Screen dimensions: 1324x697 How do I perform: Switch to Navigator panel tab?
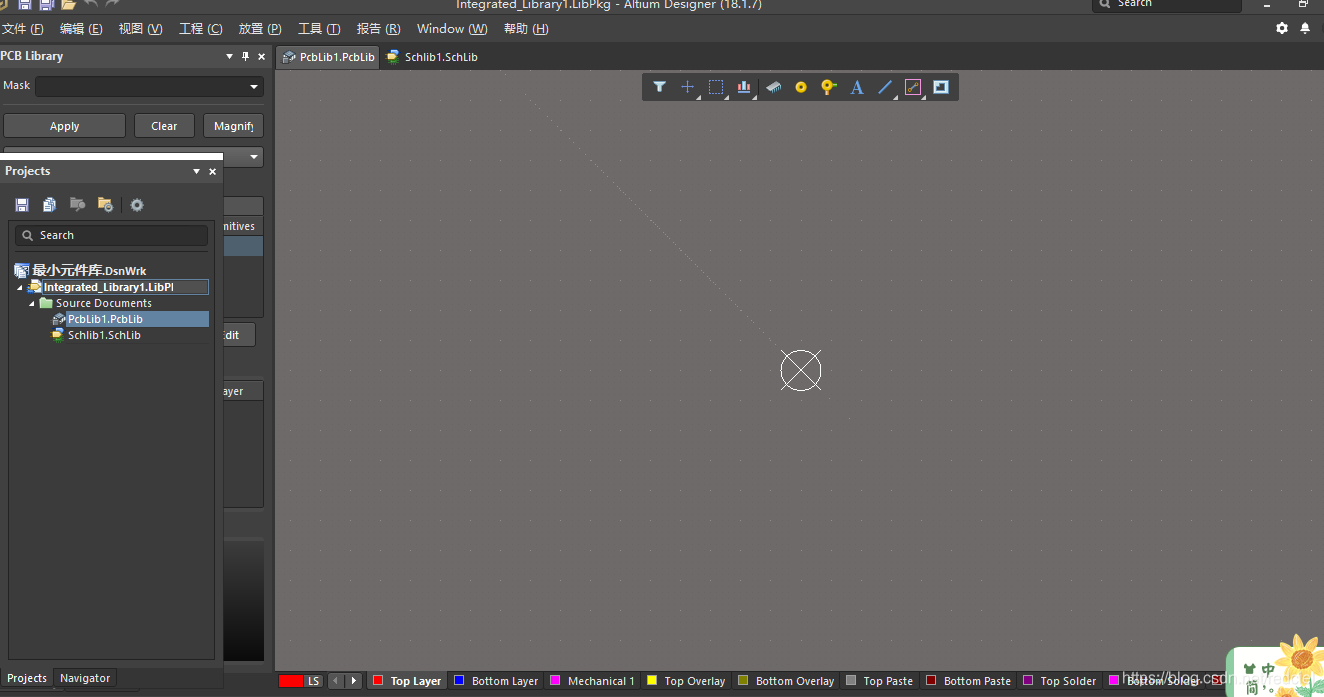85,678
